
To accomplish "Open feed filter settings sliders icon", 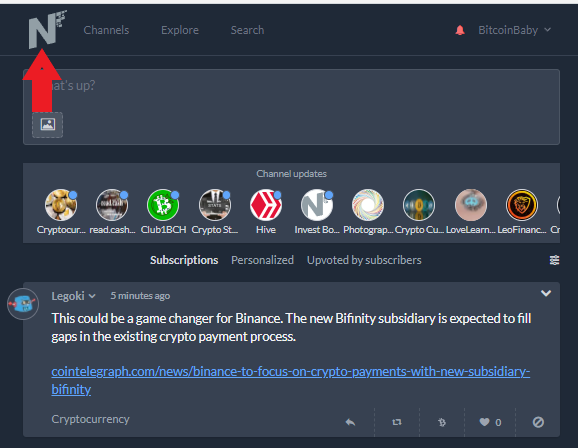I will coord(554,260).
